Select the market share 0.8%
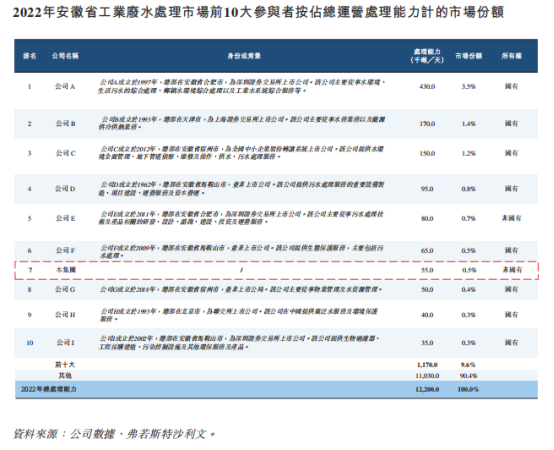 (x=468, y=189)
